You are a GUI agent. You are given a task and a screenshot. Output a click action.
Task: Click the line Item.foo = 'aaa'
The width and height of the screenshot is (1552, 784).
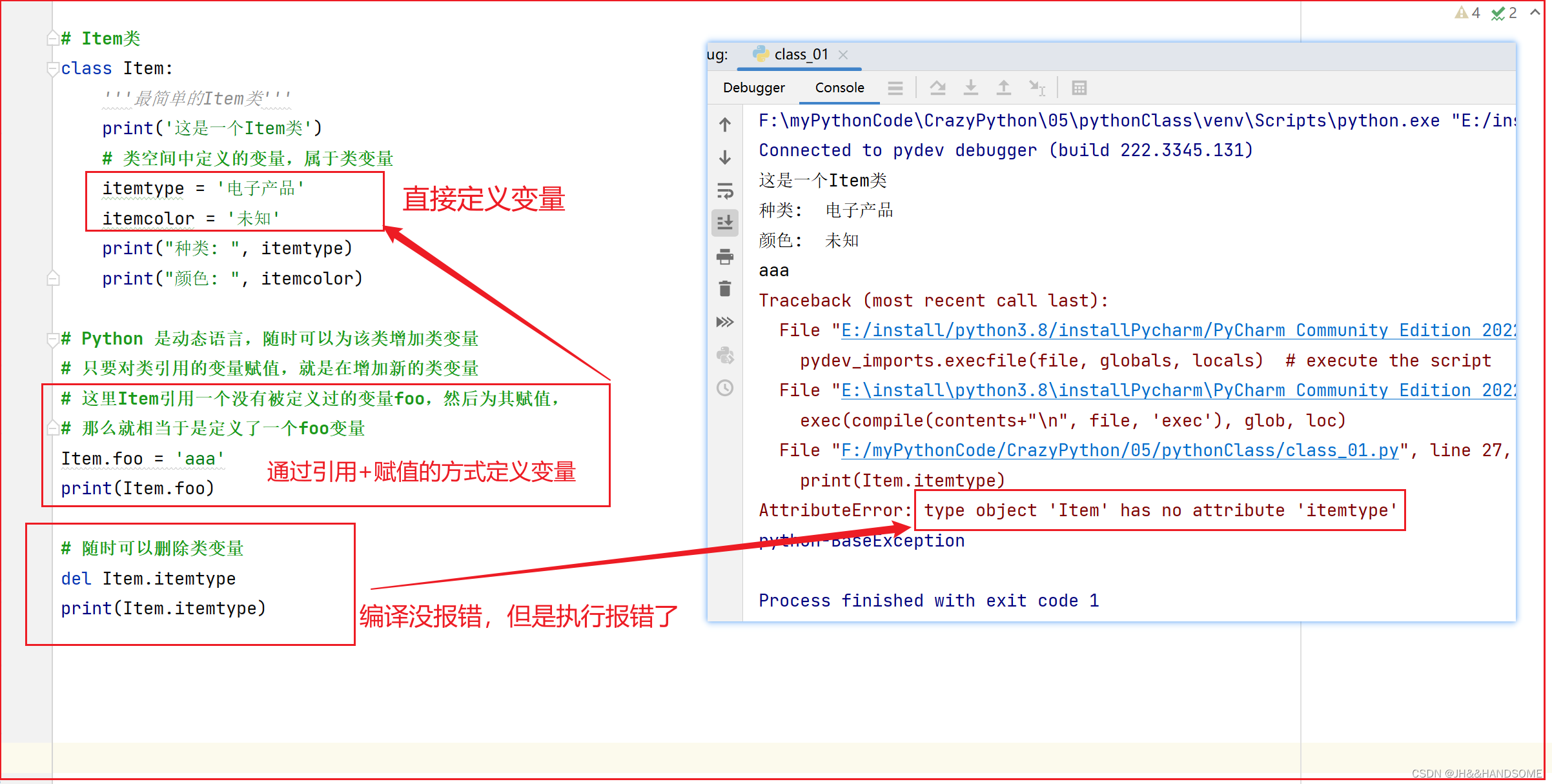[143, 459]
